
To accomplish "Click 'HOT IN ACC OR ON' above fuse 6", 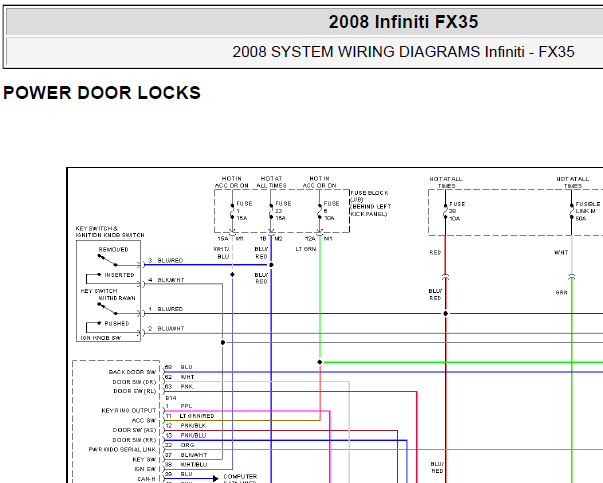I will pos(319,182).
